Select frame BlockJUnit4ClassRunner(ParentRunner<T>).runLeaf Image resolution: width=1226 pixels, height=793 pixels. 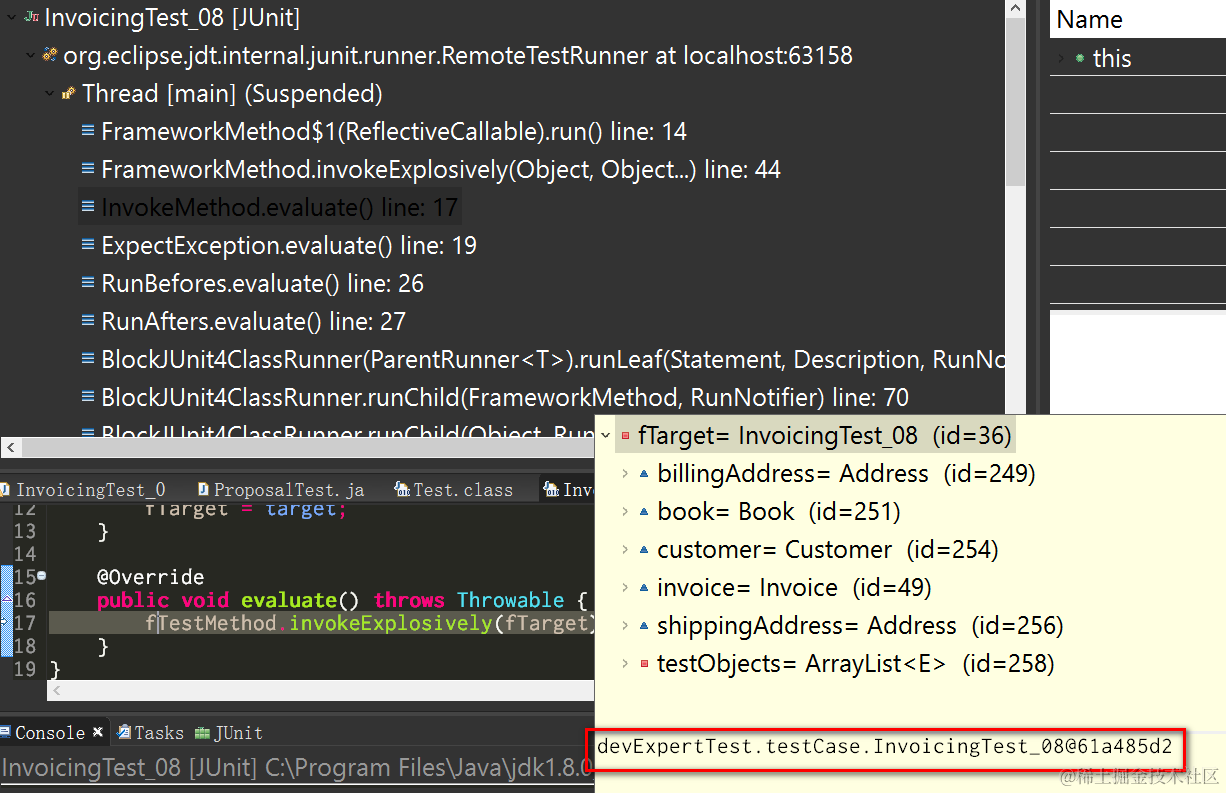click(x=553, y=360)
